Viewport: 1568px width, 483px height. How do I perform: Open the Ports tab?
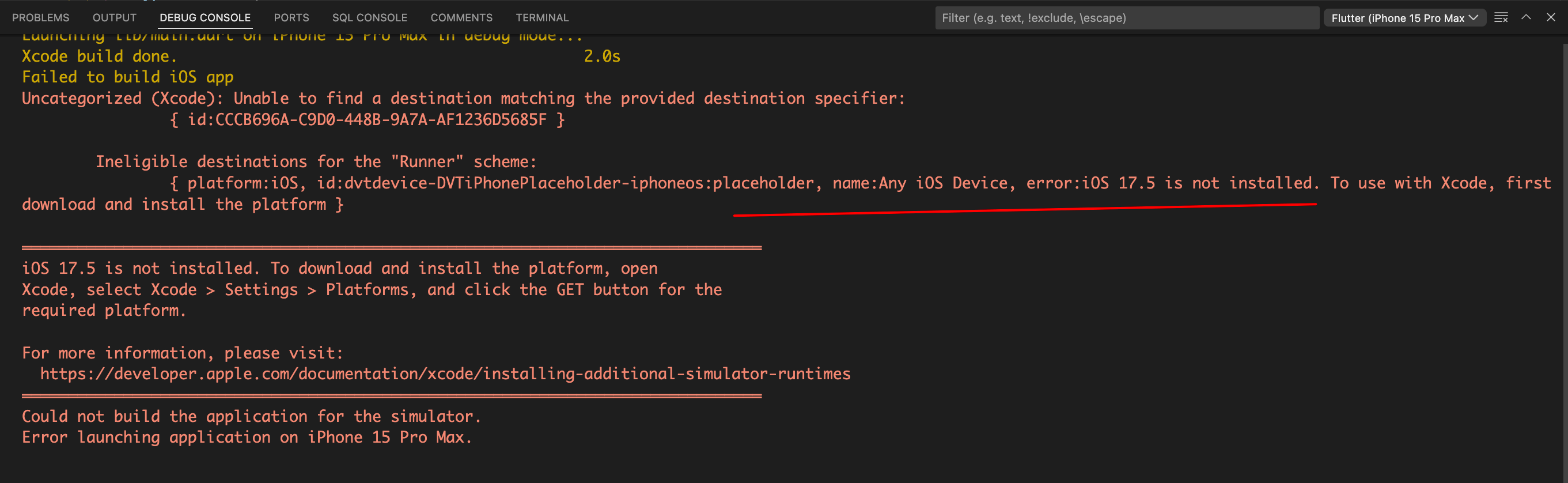click(291, 18)
